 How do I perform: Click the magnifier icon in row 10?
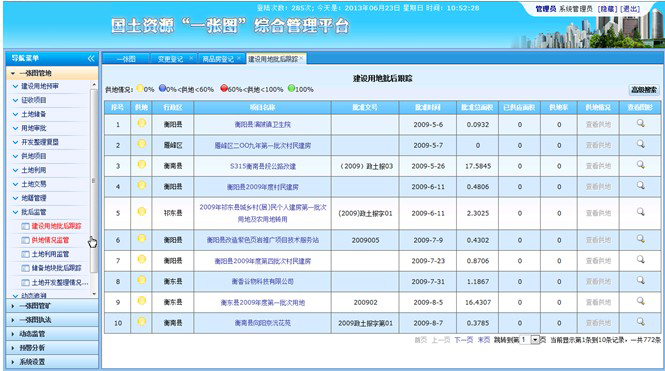point(640,322)
